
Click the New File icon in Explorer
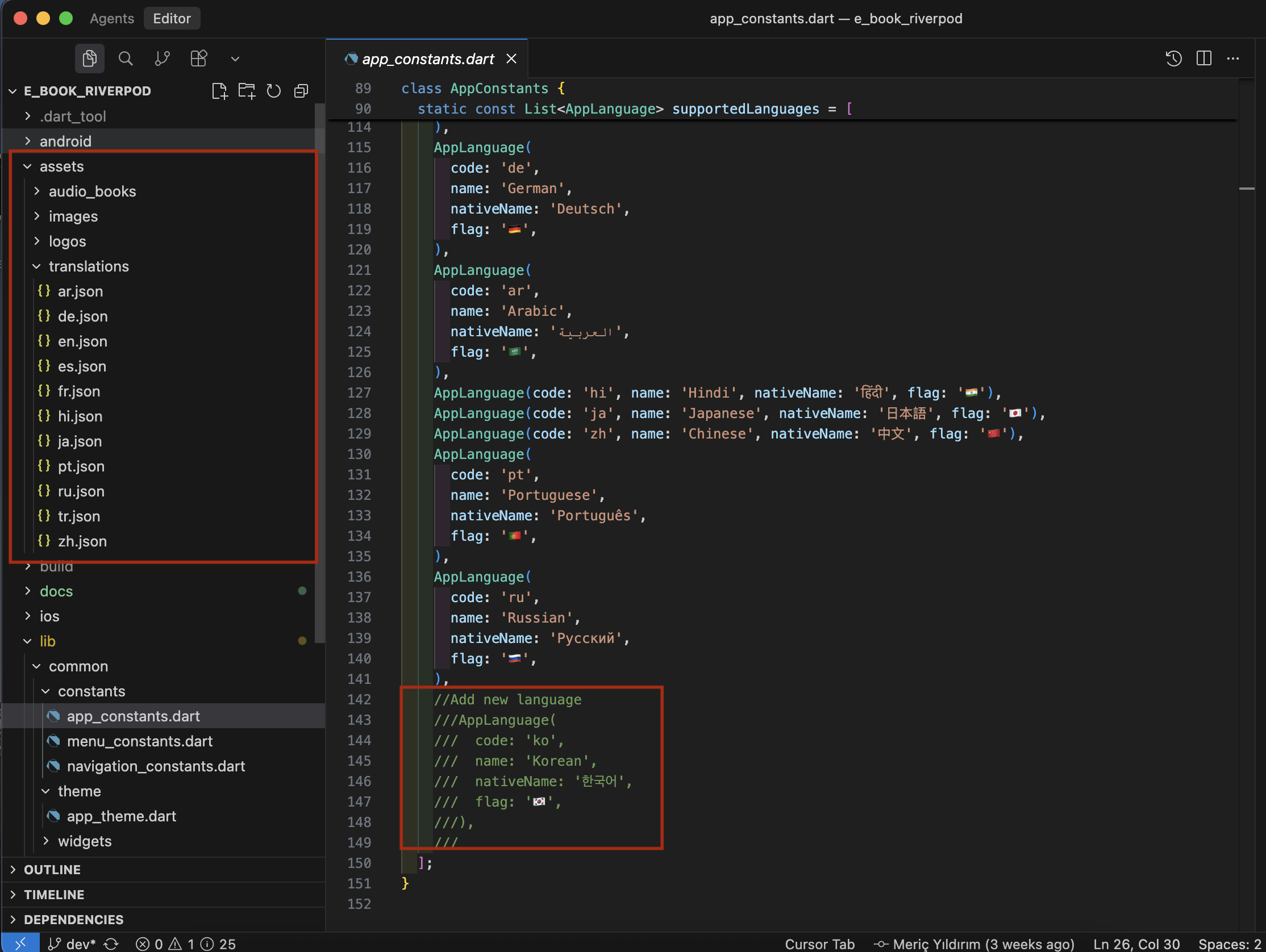(220, 90)
